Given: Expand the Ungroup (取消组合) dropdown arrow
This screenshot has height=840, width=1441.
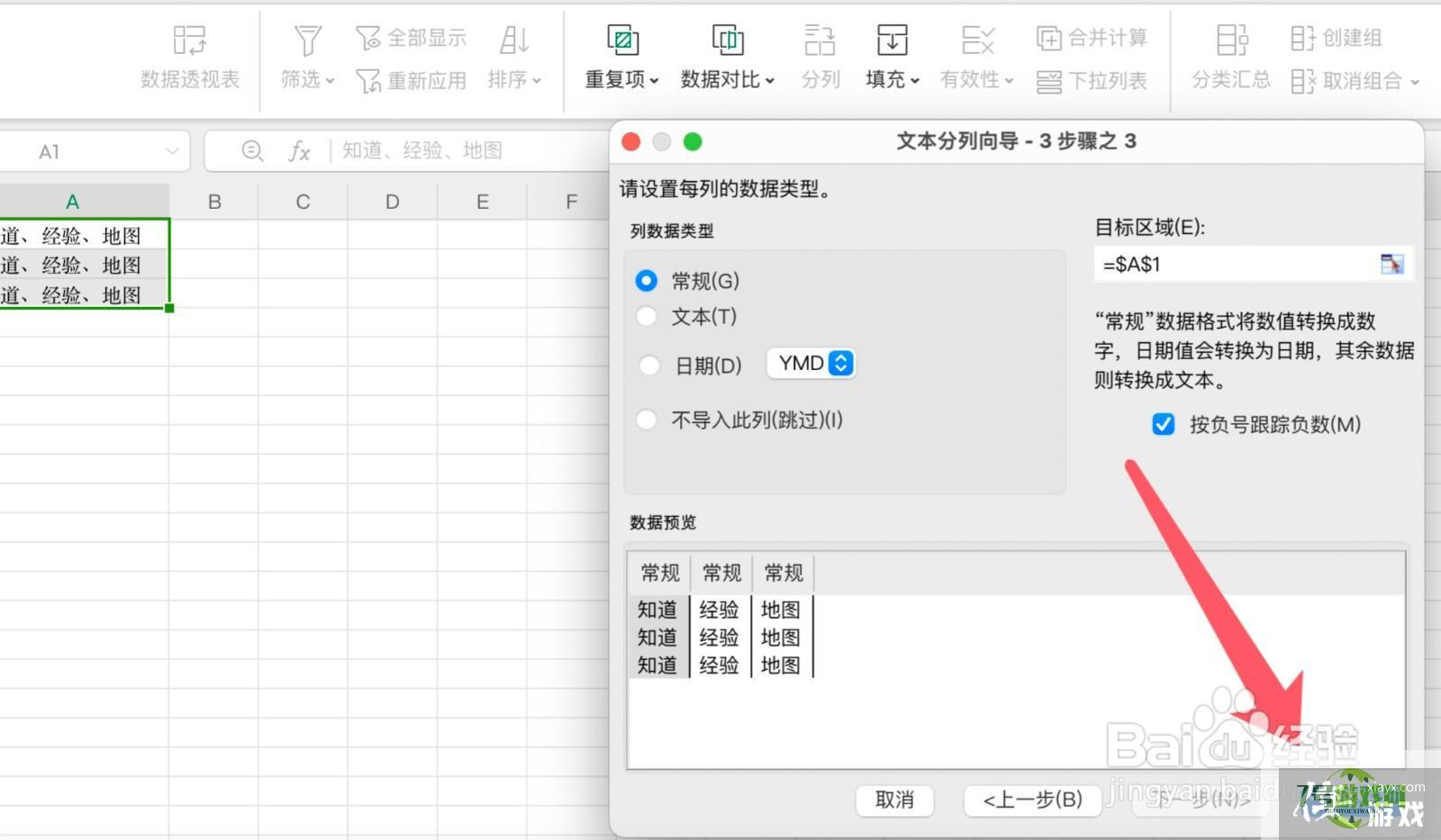Looking at the screenshot, I should [x=1415, y=82].
